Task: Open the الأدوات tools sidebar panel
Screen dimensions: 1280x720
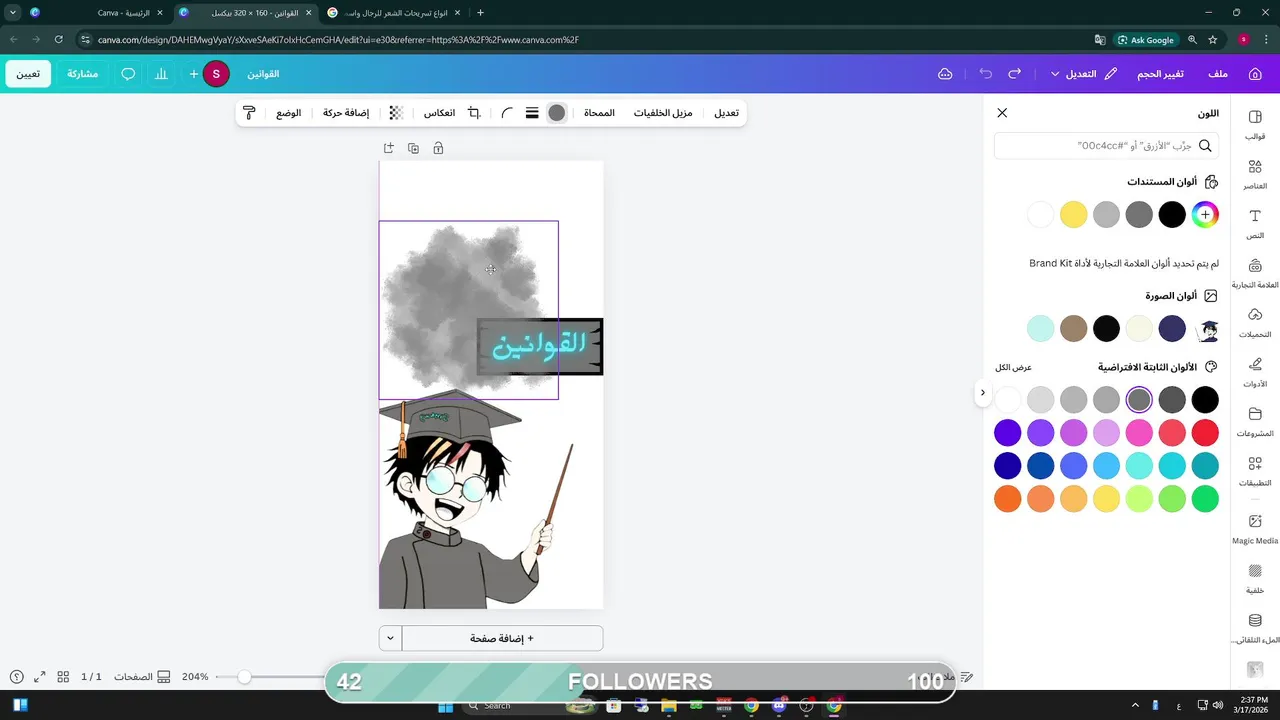Action: point(1255,372)
